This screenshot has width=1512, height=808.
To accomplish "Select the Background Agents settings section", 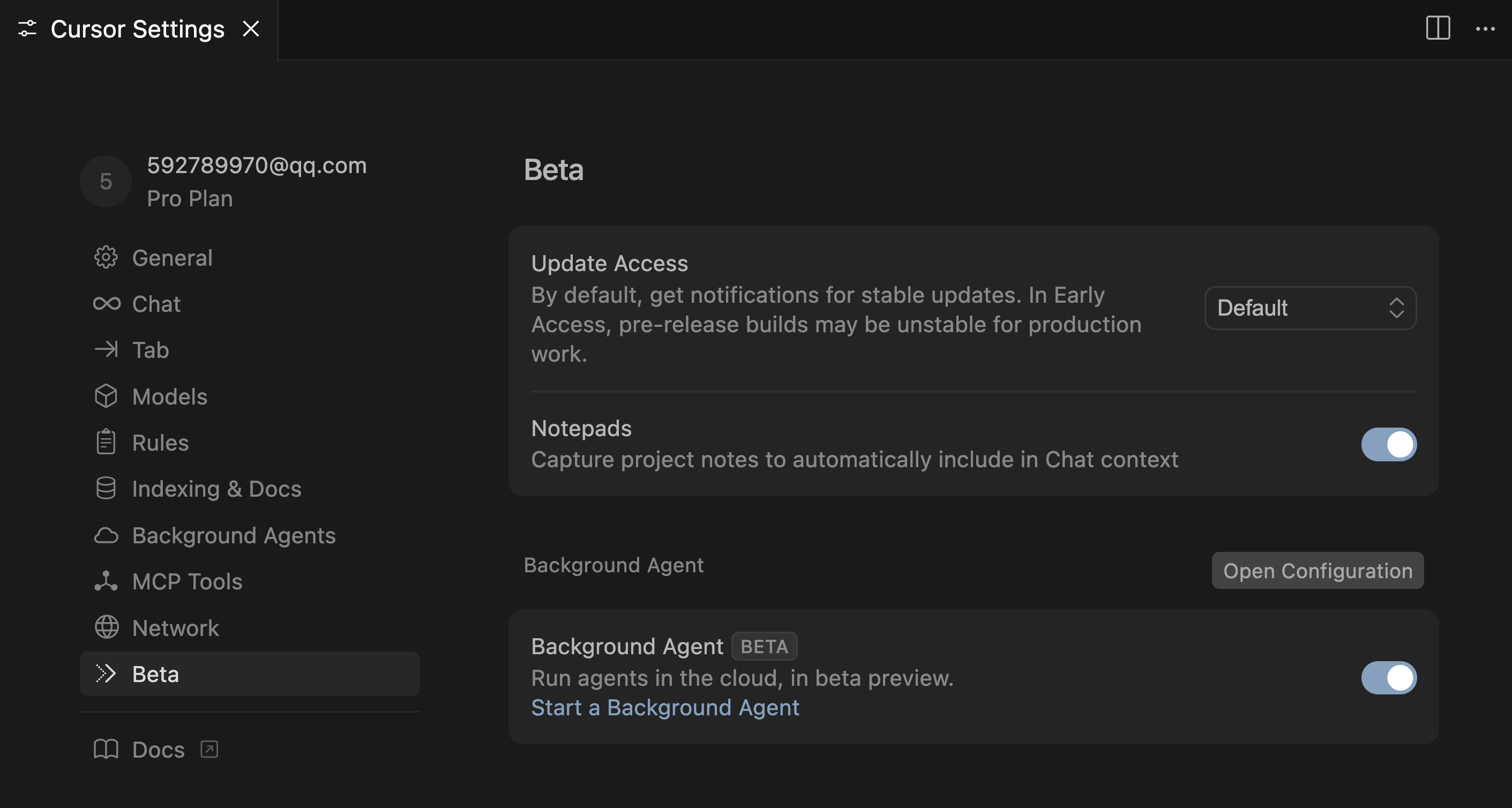I will pos(233,535).
